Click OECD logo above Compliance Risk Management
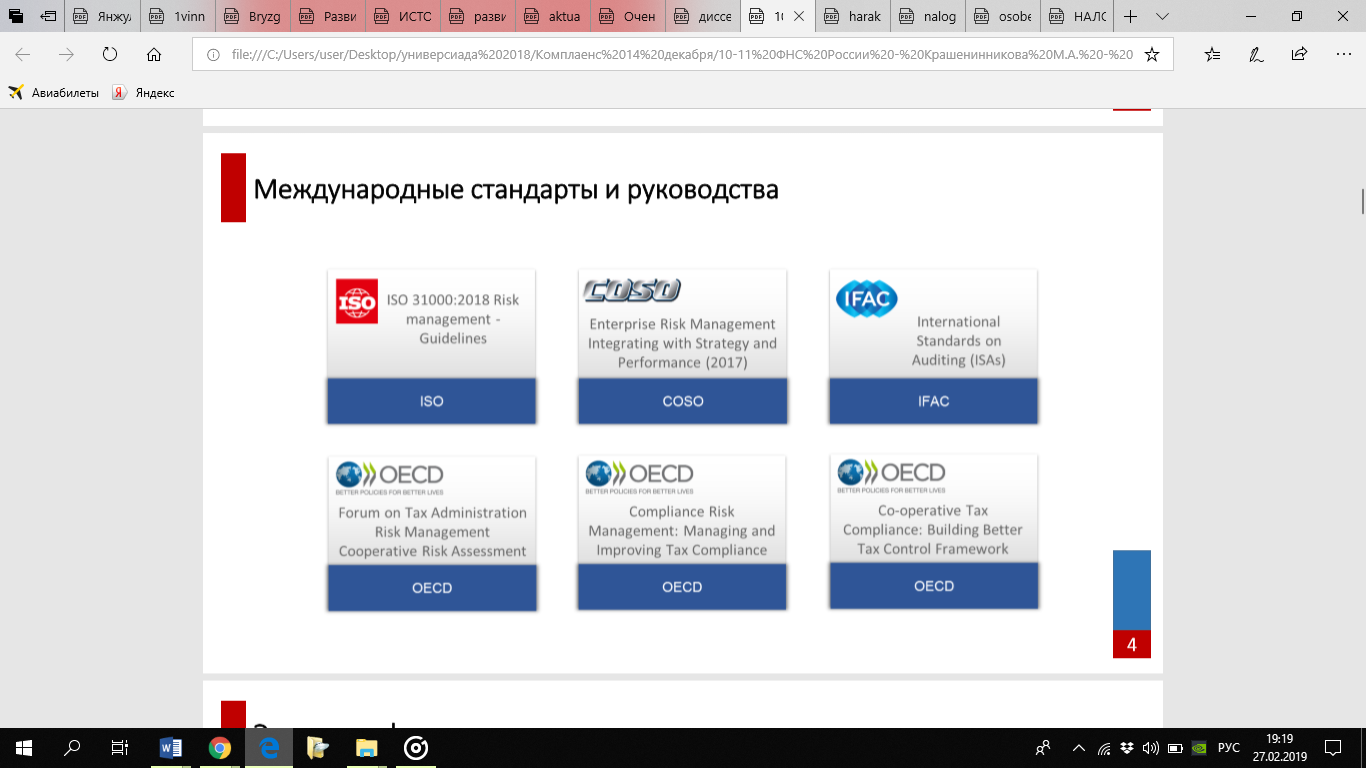The height and width of the screenshot is (768, 1366). (x=640, y=477)
